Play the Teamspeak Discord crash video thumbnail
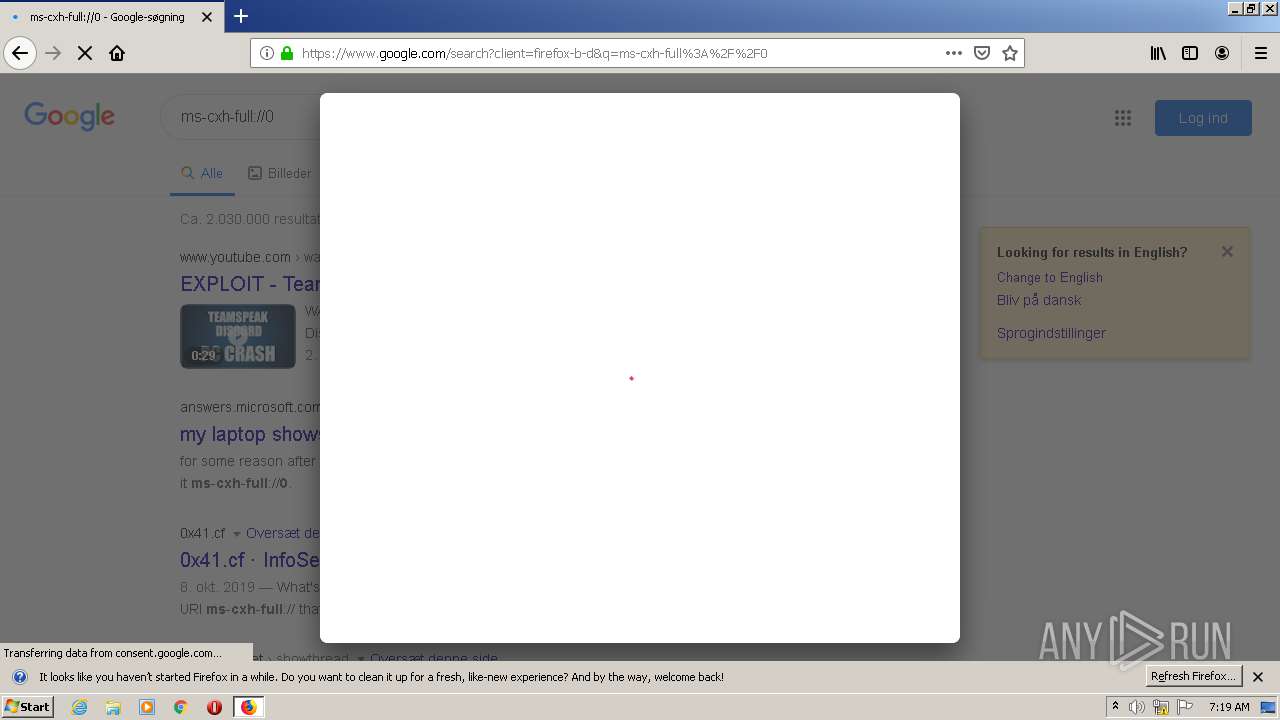This screenshot has width=1280, height=720. [238, 336]
